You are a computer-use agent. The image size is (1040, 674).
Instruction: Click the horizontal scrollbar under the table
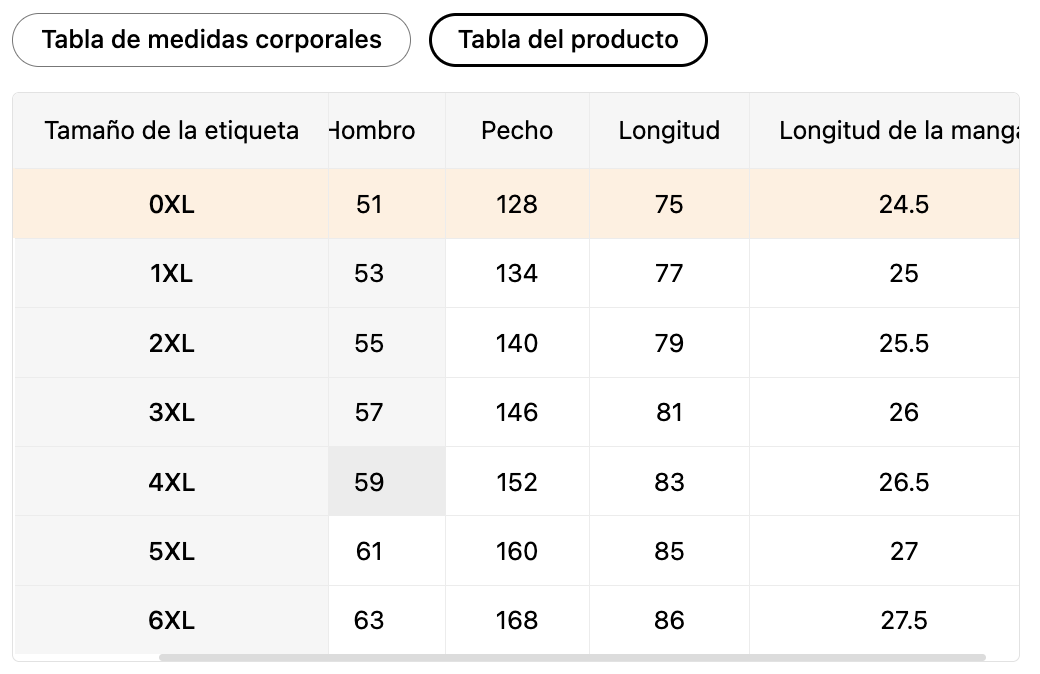point(572,657)
